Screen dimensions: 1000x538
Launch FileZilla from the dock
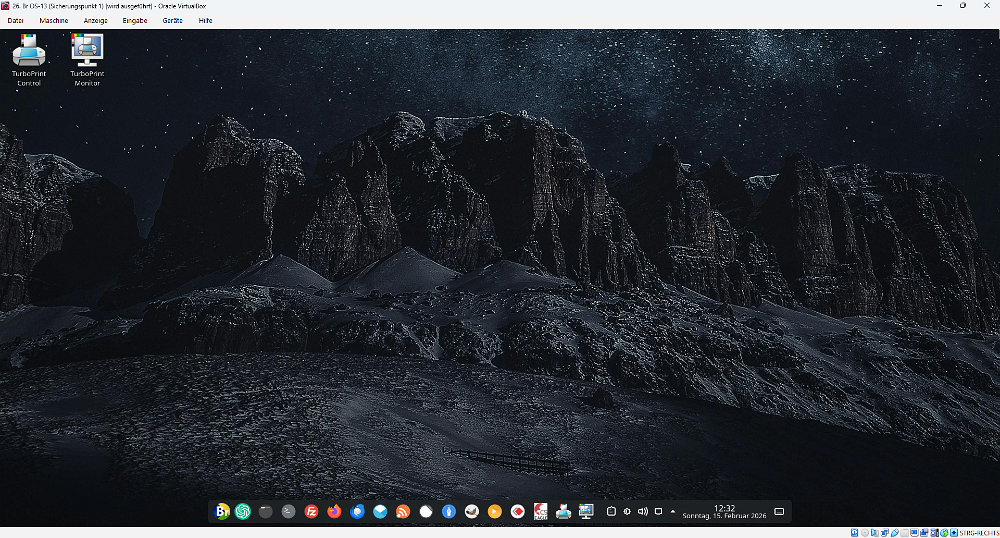[x=311, y=511]
